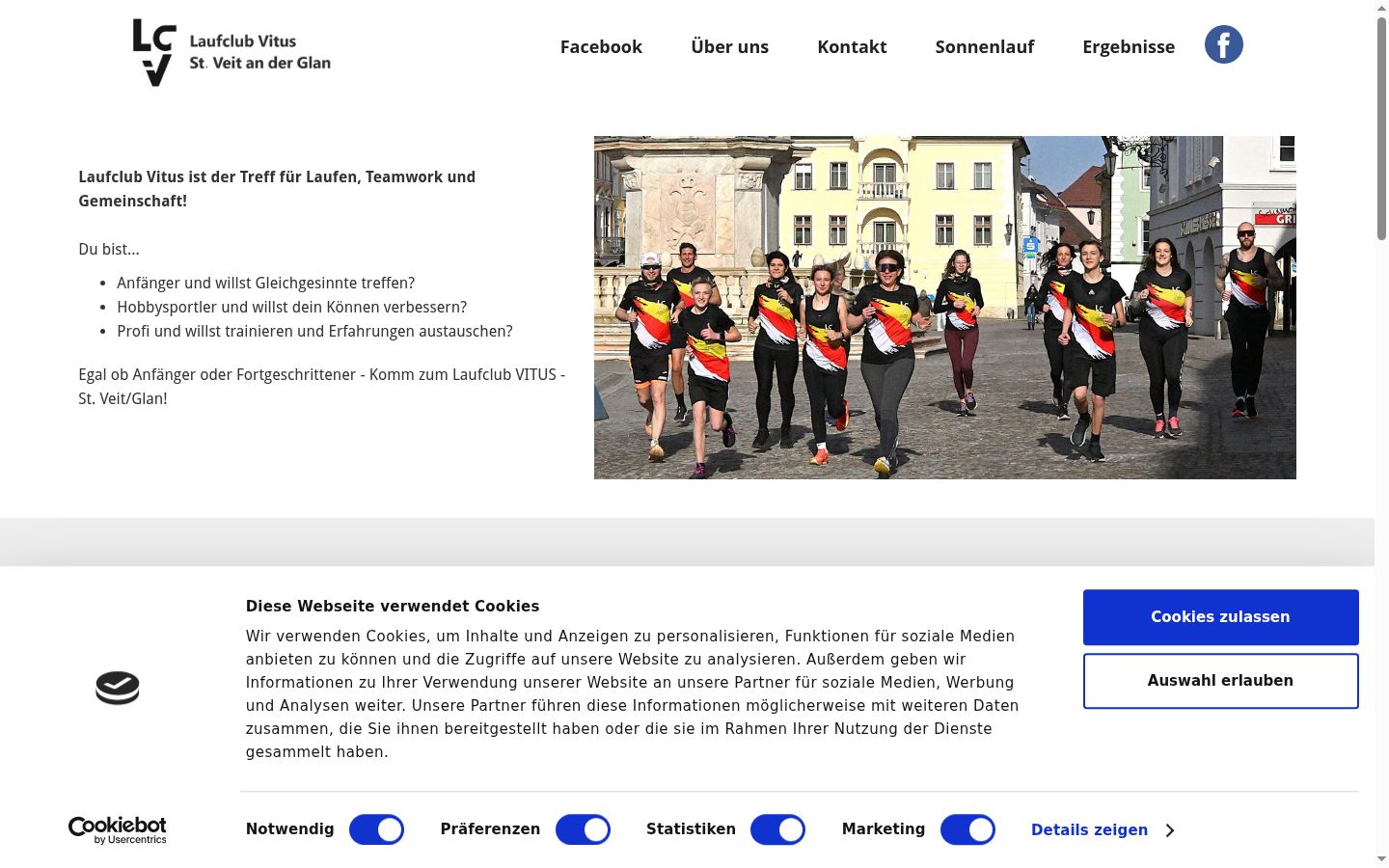Accept all cookies with Cookies zulassen
1389x868 pixels.
pyautogui.click(x=1220, y=617)
